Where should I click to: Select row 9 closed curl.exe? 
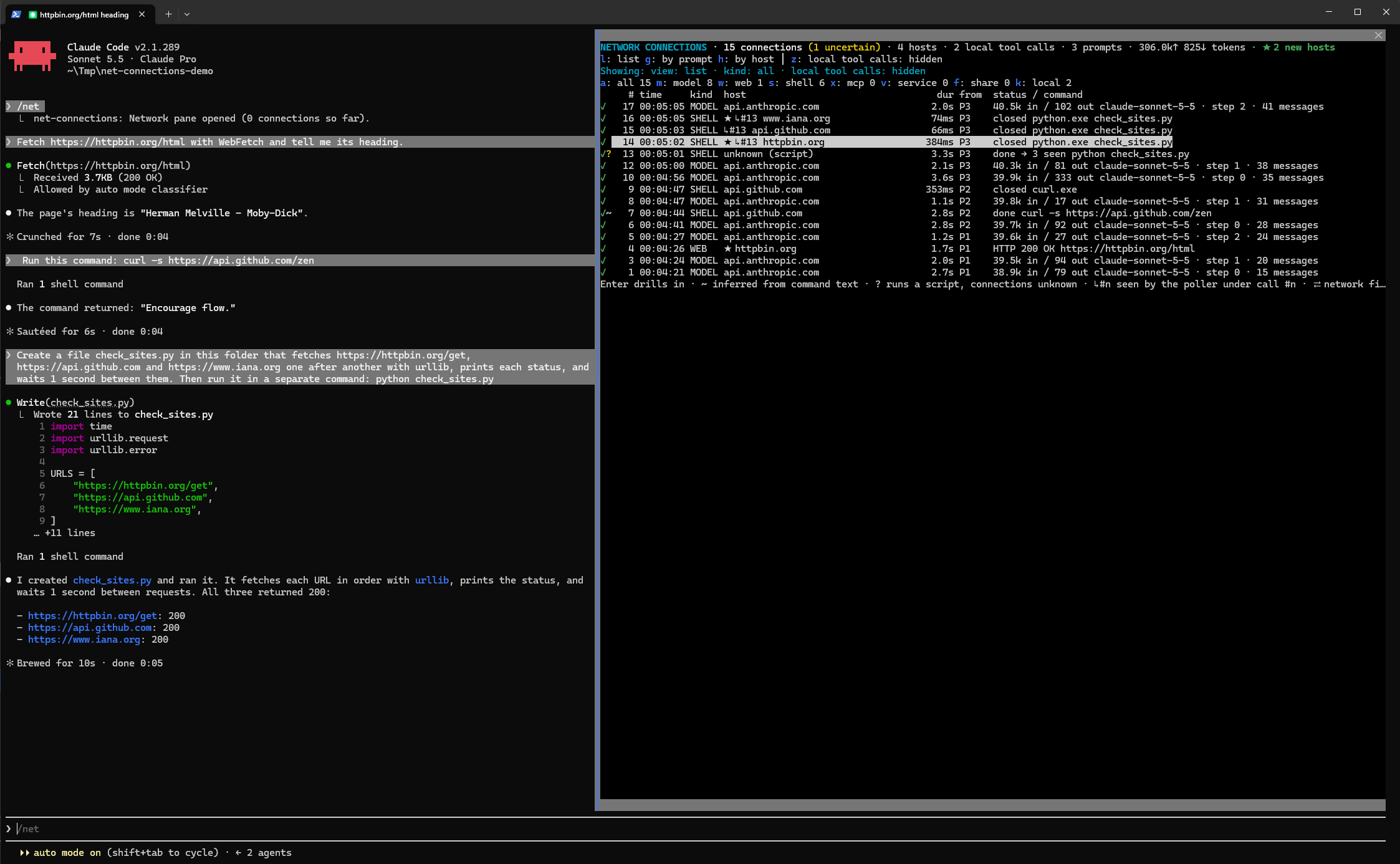(838, 190)
